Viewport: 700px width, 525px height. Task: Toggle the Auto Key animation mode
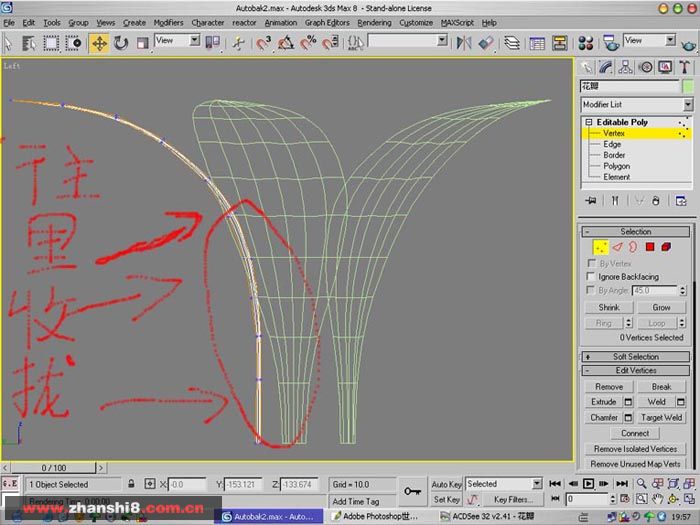point(446,483)
